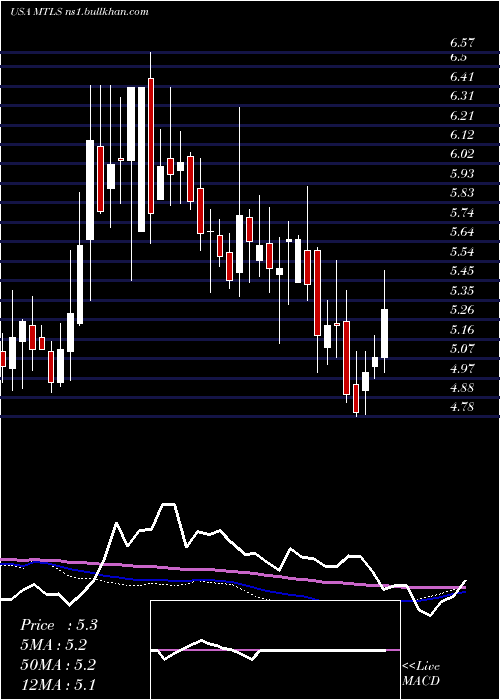This screenshot has width=500, height=700.
Task: Click the 6.12 price axis label
Action: [462, 135]
